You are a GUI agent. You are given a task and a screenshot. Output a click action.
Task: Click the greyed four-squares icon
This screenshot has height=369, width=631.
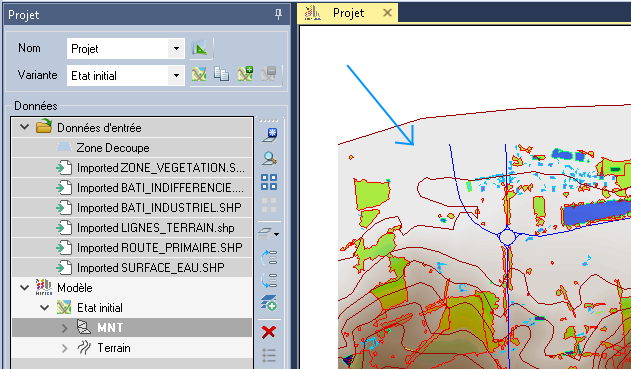pyautogui.click(x=269, y=205)
